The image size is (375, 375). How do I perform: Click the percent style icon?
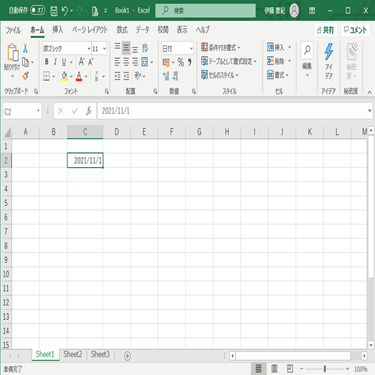pyautogui.click(x=181, y=62)
